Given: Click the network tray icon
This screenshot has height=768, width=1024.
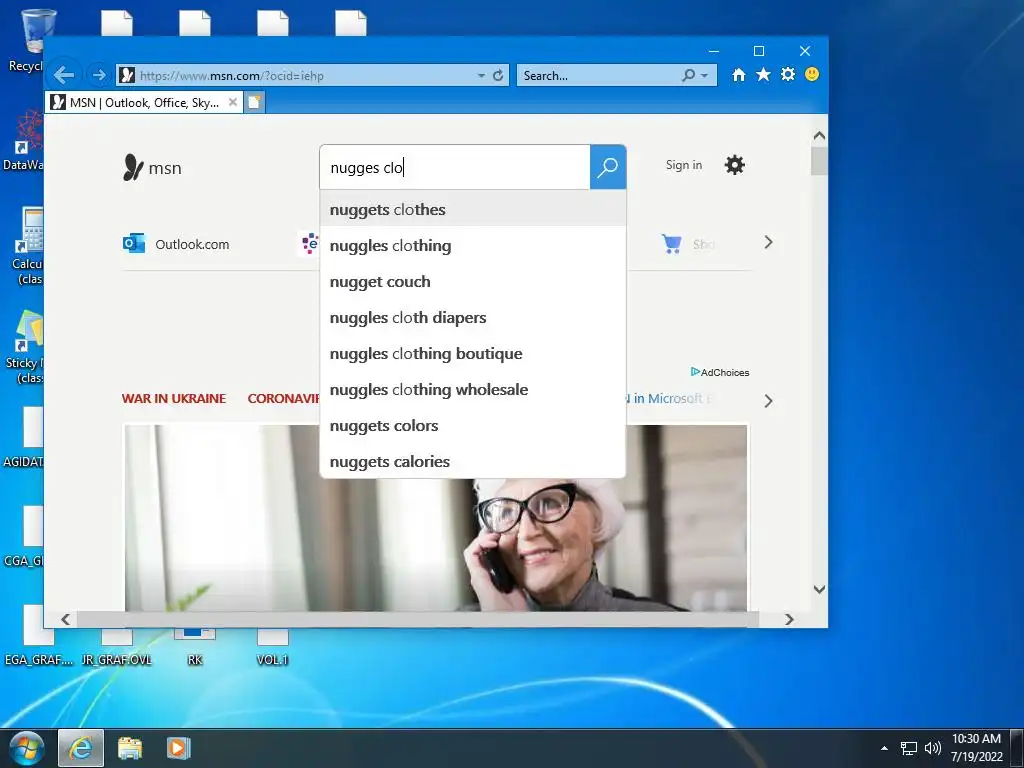Looking at the screenshot, I should click(x=908, y=748).
